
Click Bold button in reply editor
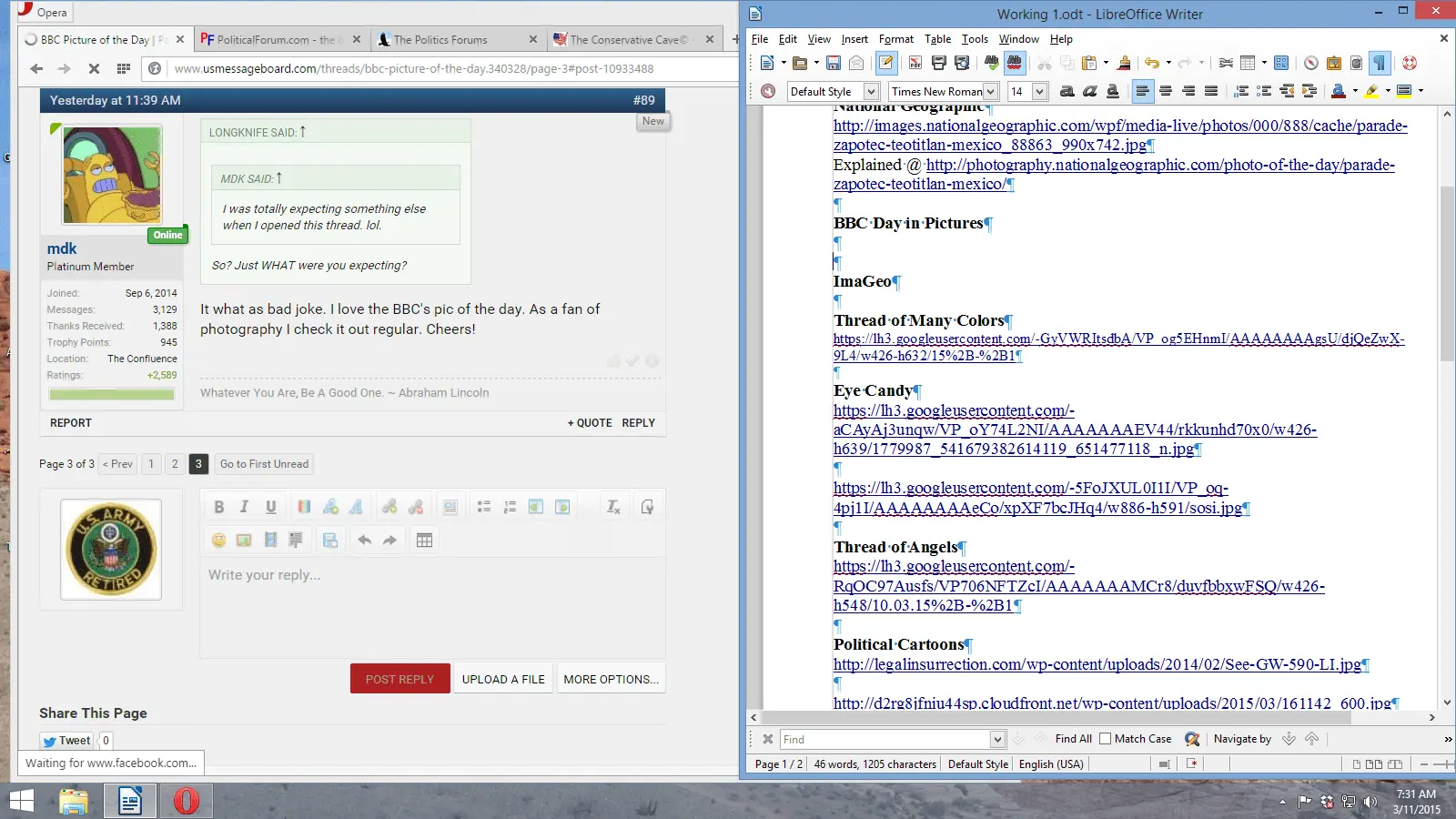pos(218,507)
